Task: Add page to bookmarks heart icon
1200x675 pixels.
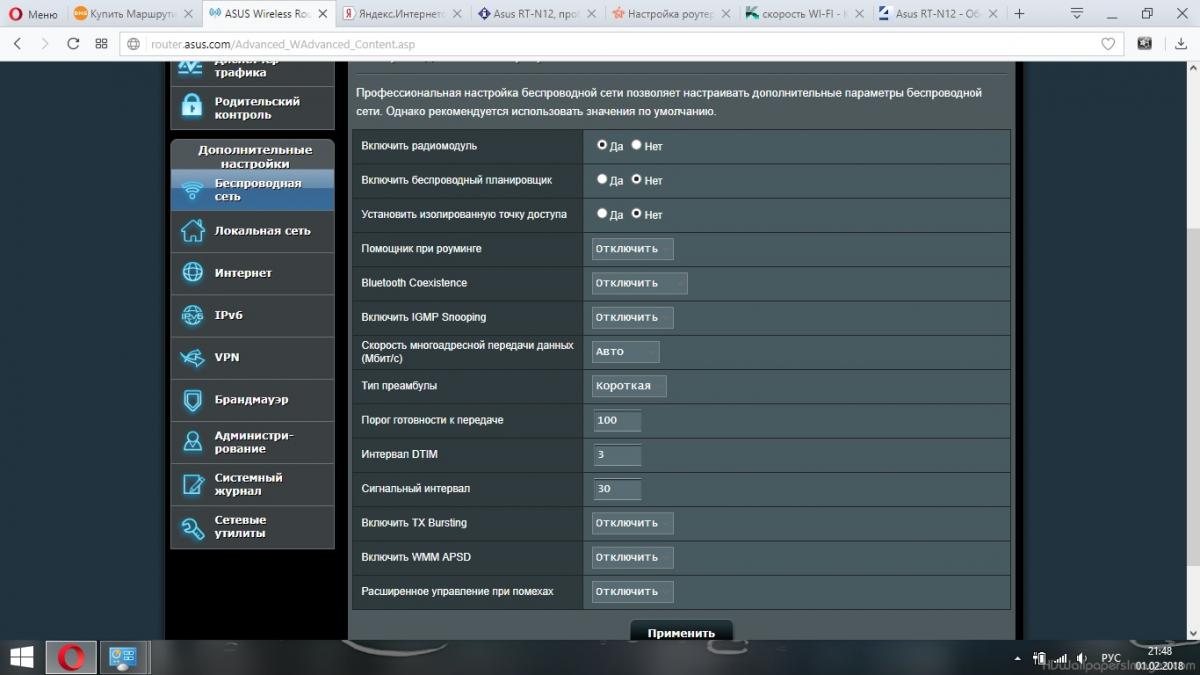Action: click(x=1107, y=44)
